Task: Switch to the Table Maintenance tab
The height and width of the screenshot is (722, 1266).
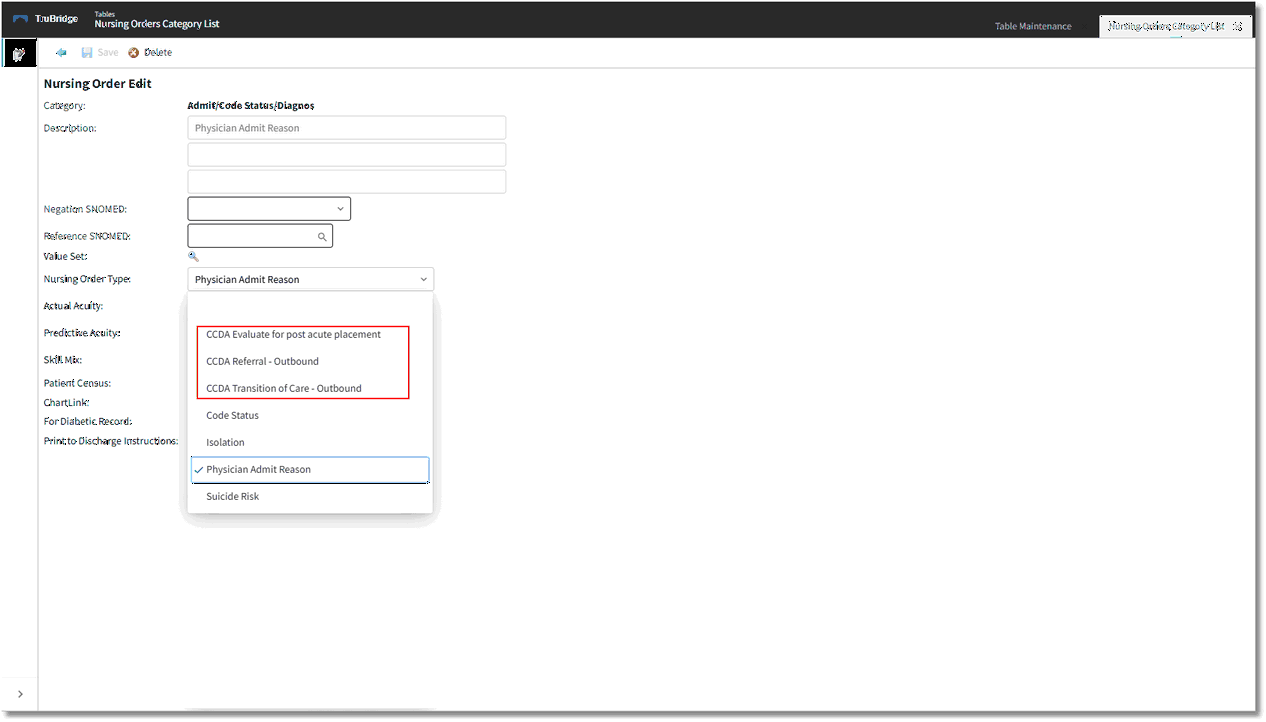Action: click(1033, 26)
